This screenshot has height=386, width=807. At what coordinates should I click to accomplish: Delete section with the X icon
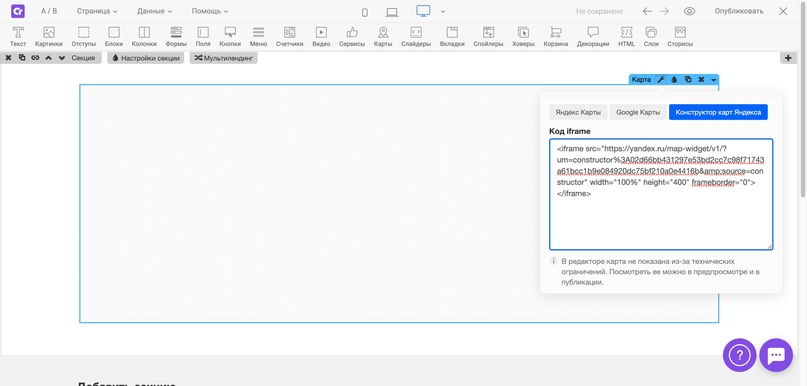(8, 58)
